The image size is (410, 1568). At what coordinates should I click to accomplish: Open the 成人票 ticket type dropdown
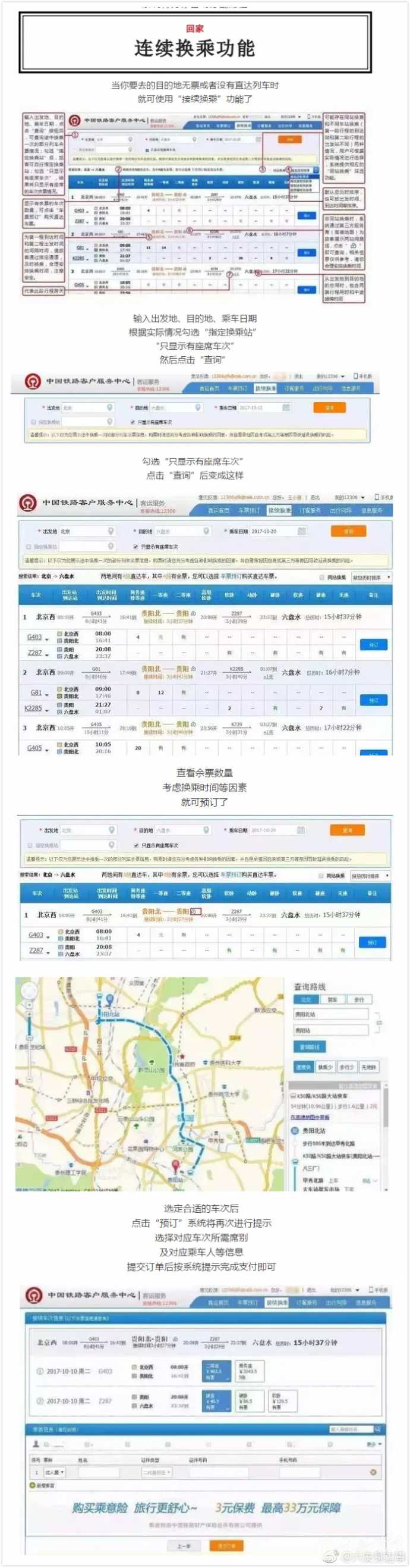pyautogui.click(x=53, y=1472)
